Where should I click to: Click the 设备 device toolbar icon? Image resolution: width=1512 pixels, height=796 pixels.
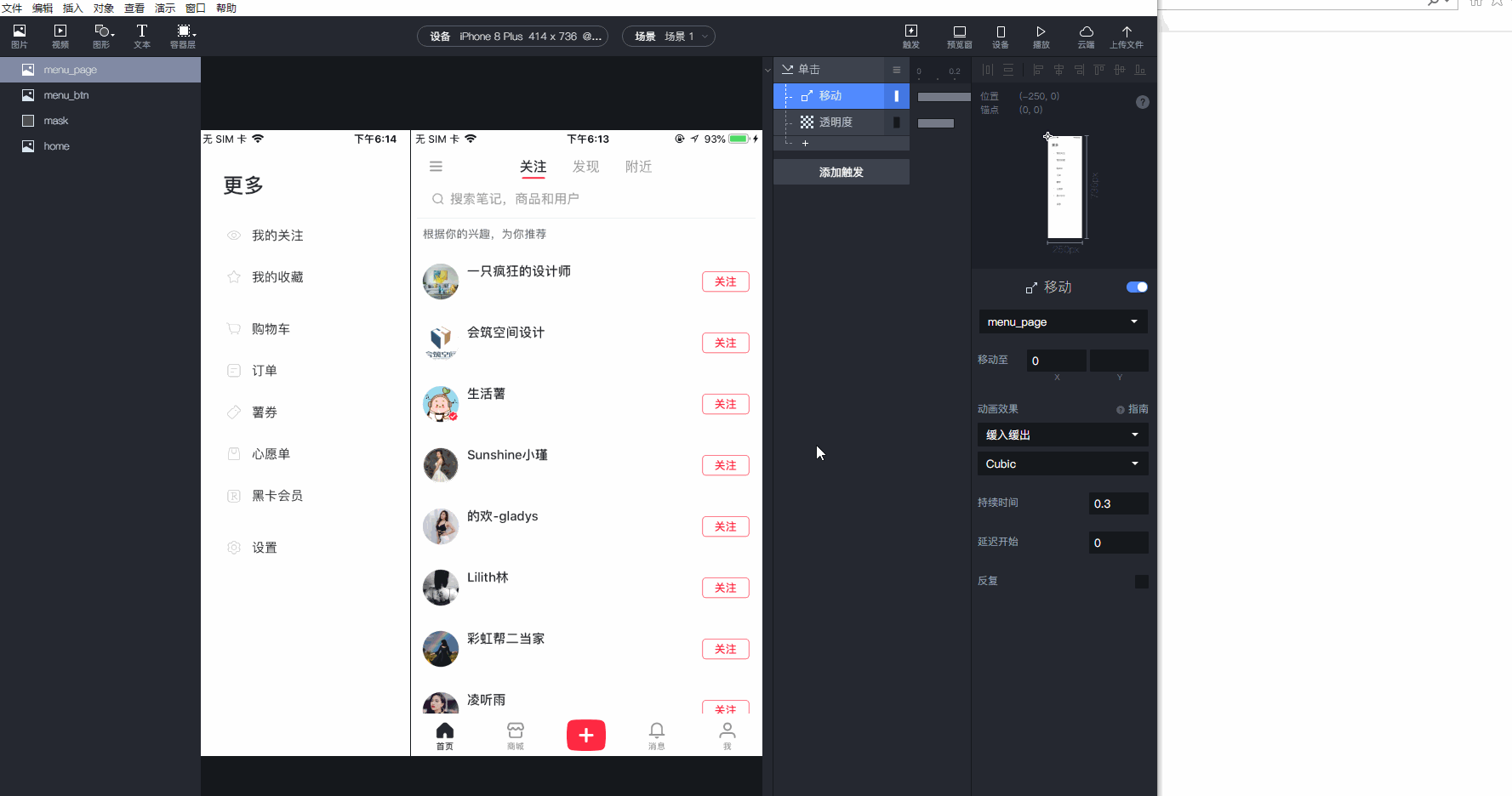coord(1001,36)
